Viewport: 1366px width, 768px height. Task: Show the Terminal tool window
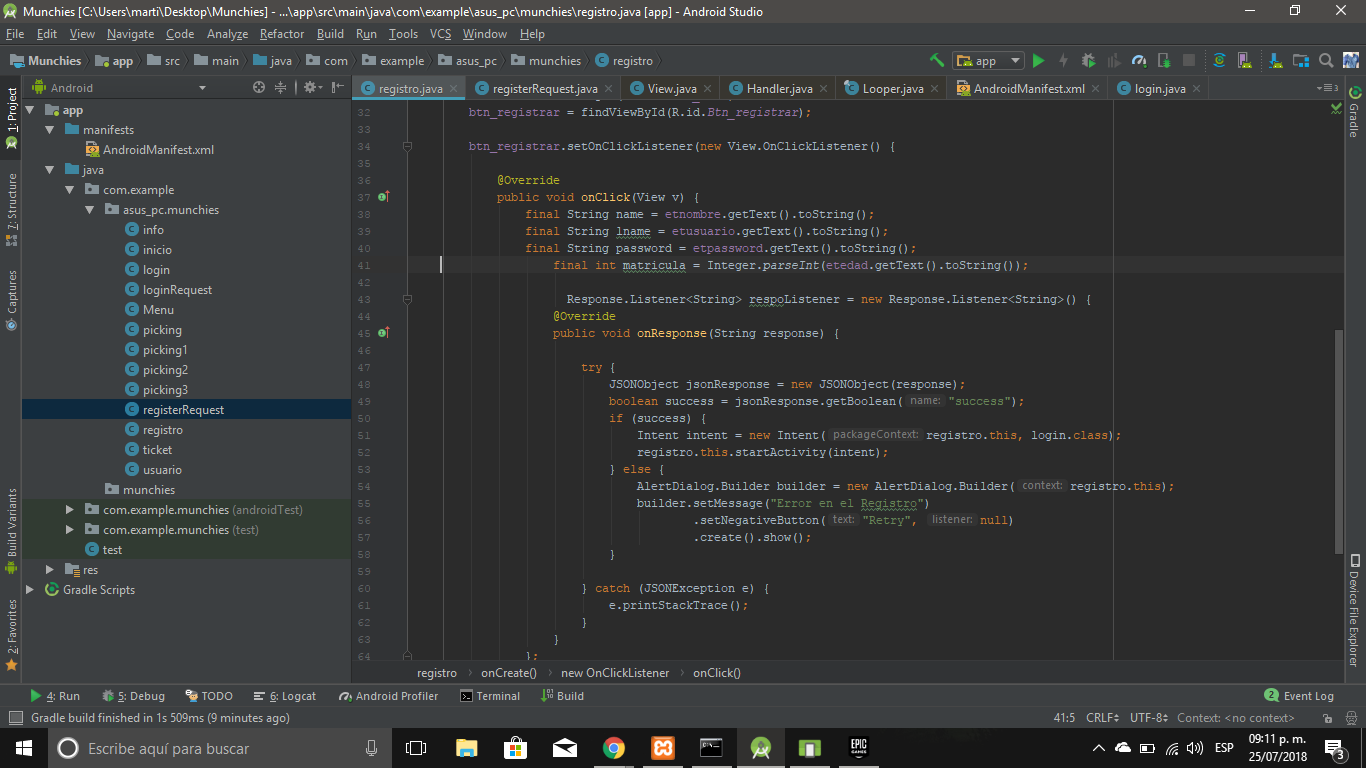490,696
